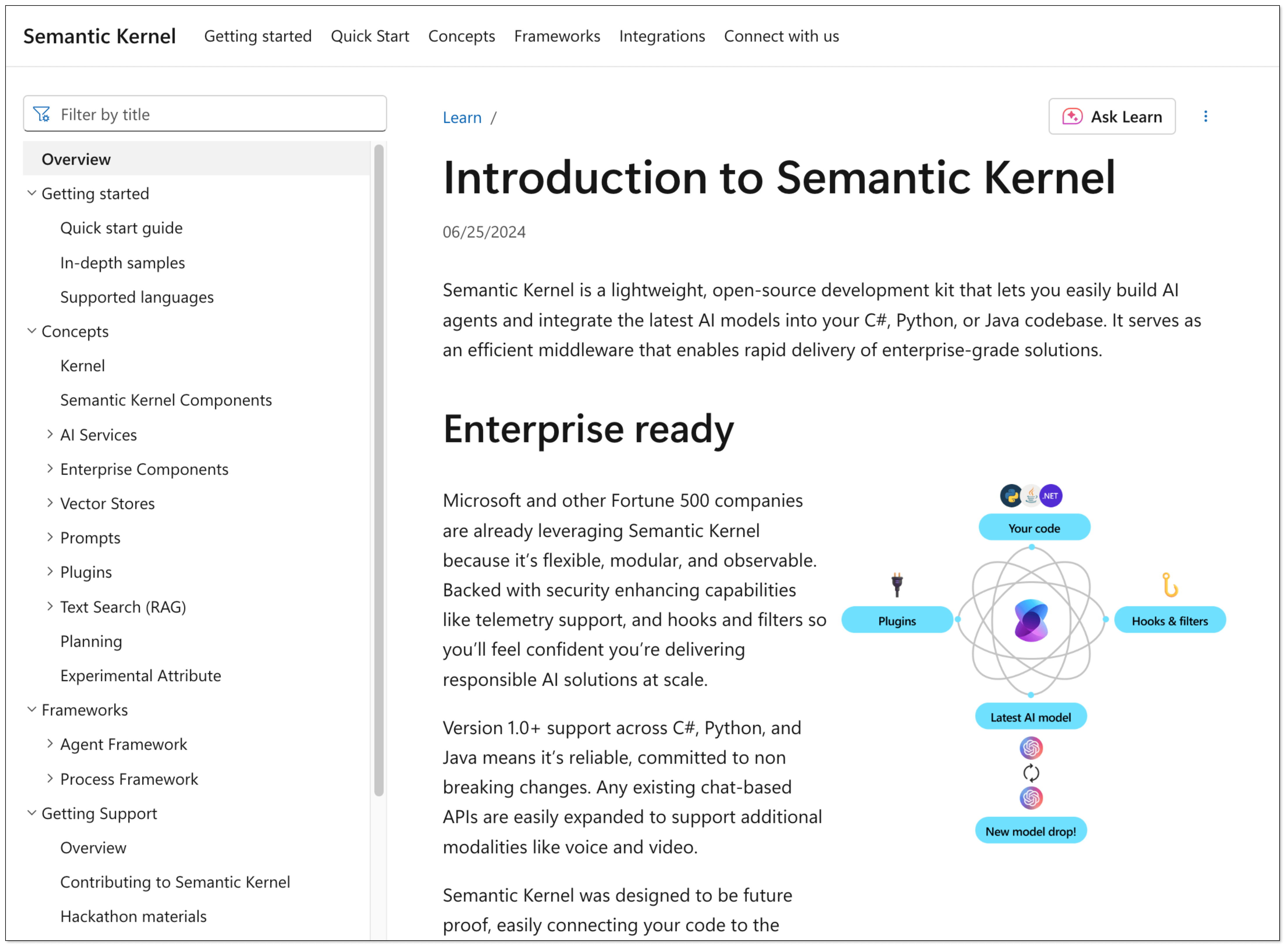Collapse the Getting started section
1288x949 pixels.
32,194
